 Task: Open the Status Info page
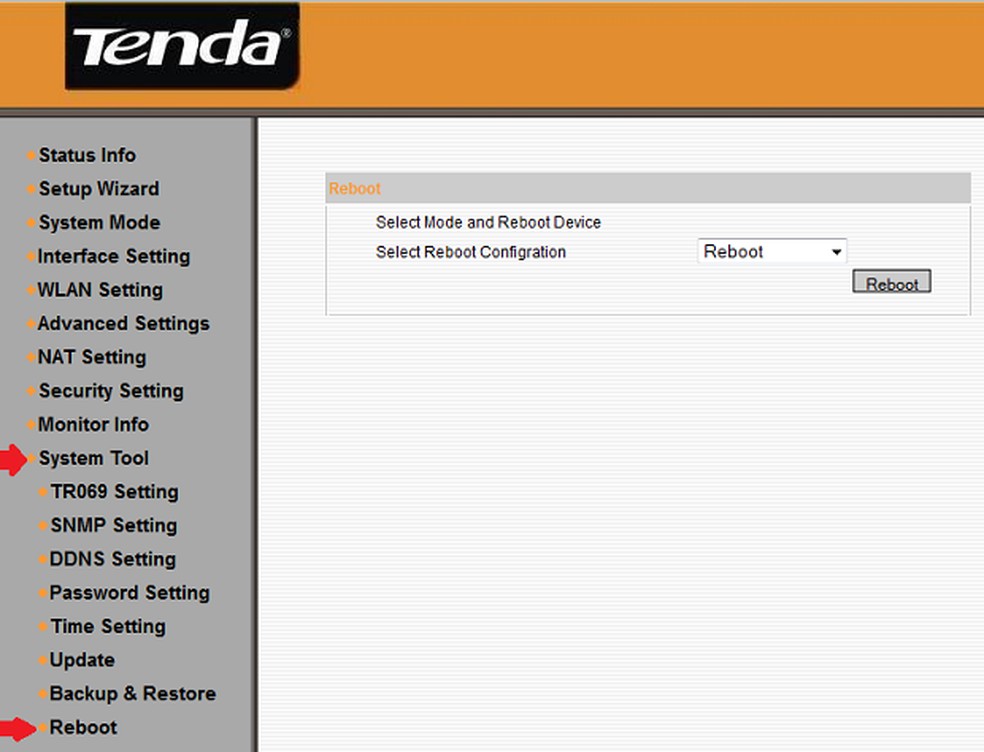coord(87,155)
